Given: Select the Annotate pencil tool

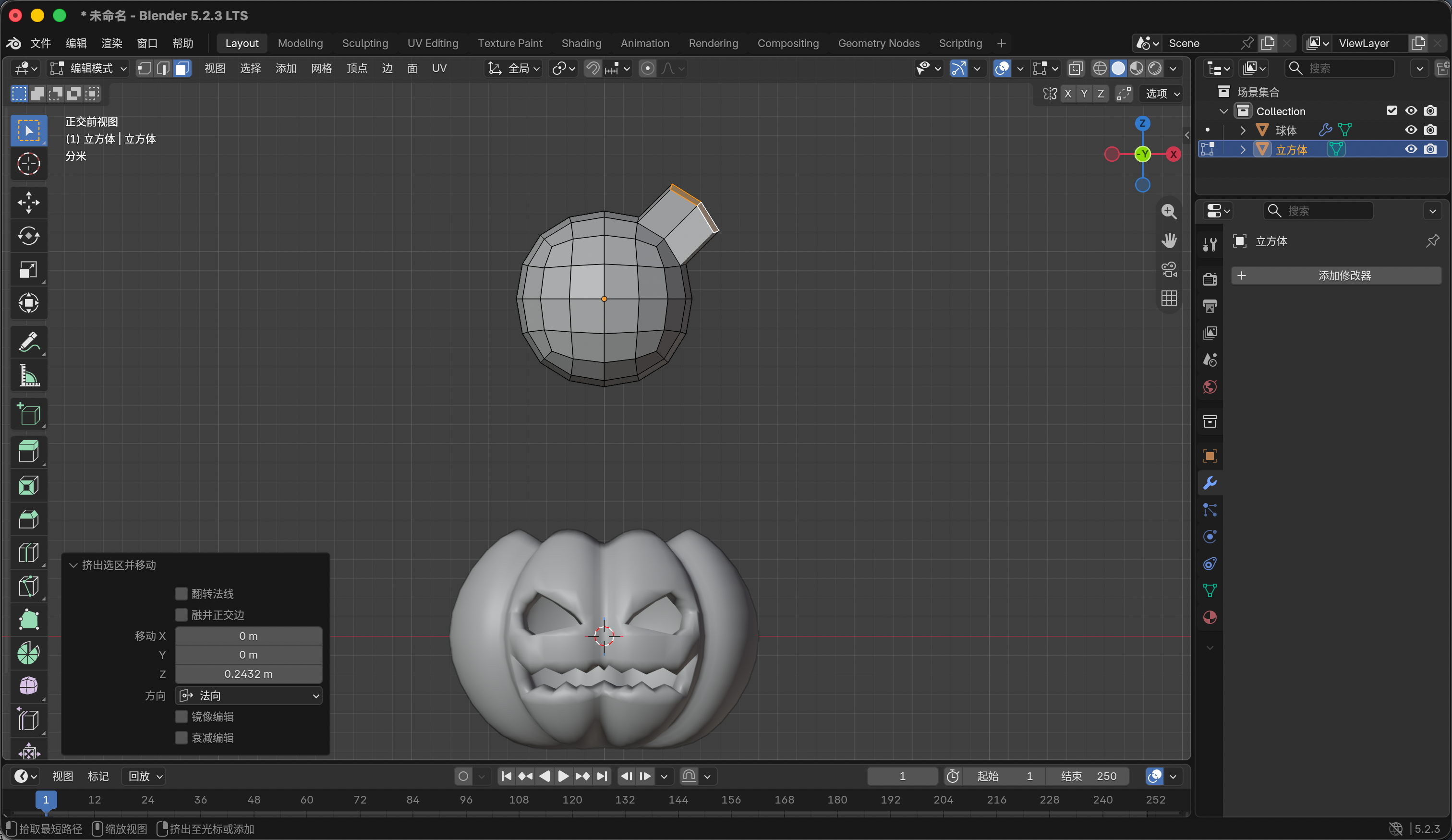Looking at the screenshot, I should click(x=28, y=342).
